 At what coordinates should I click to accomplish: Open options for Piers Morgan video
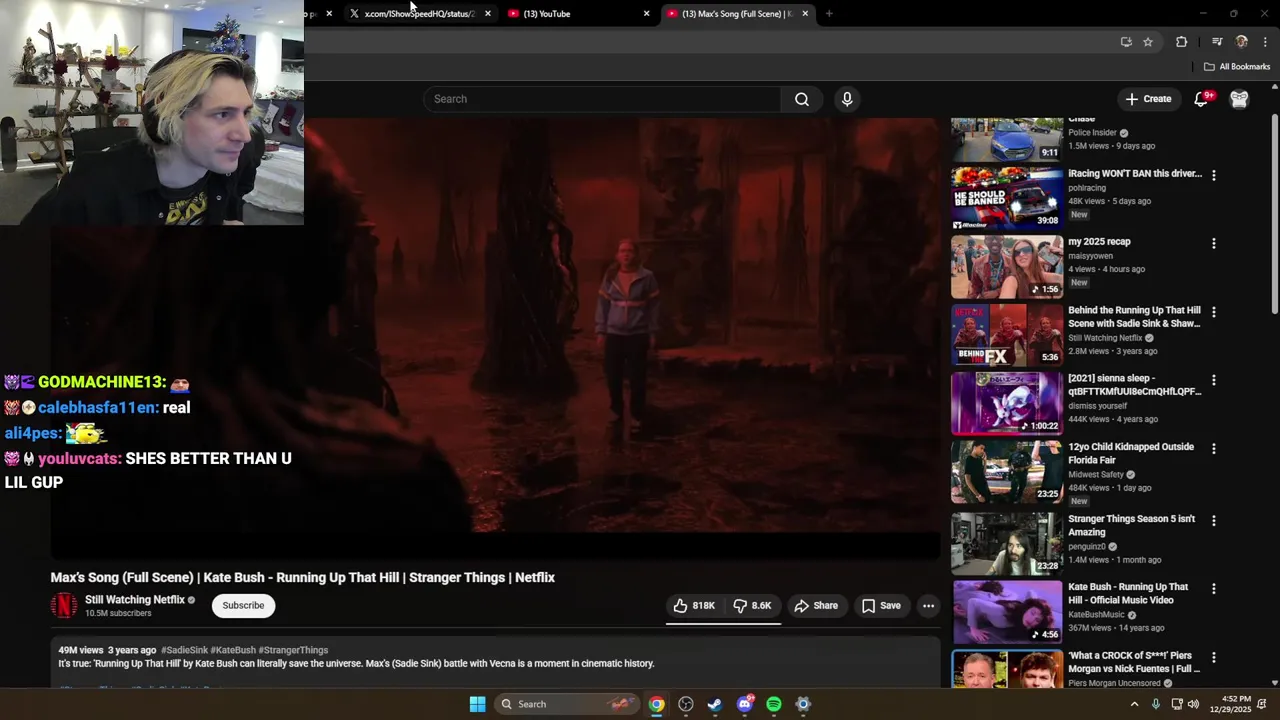point(1214,657)
